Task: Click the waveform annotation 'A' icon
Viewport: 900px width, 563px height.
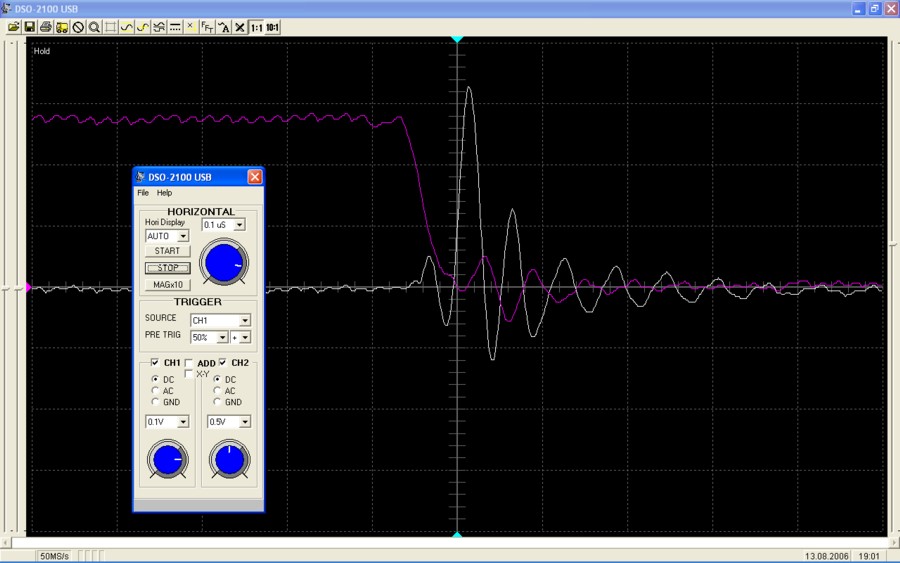Action: pyautogui.click(x=224, y=27)
